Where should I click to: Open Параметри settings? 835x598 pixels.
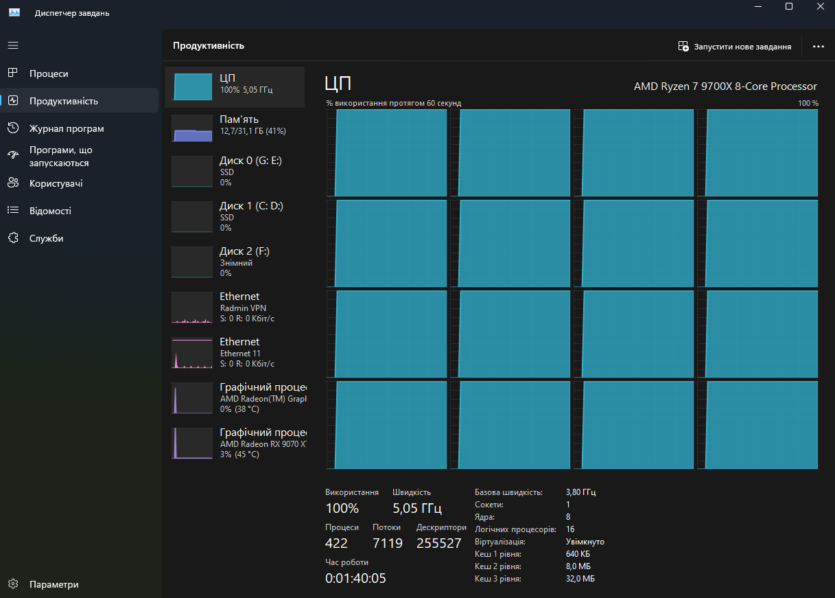pyautogui.click(x=79, y=584)
